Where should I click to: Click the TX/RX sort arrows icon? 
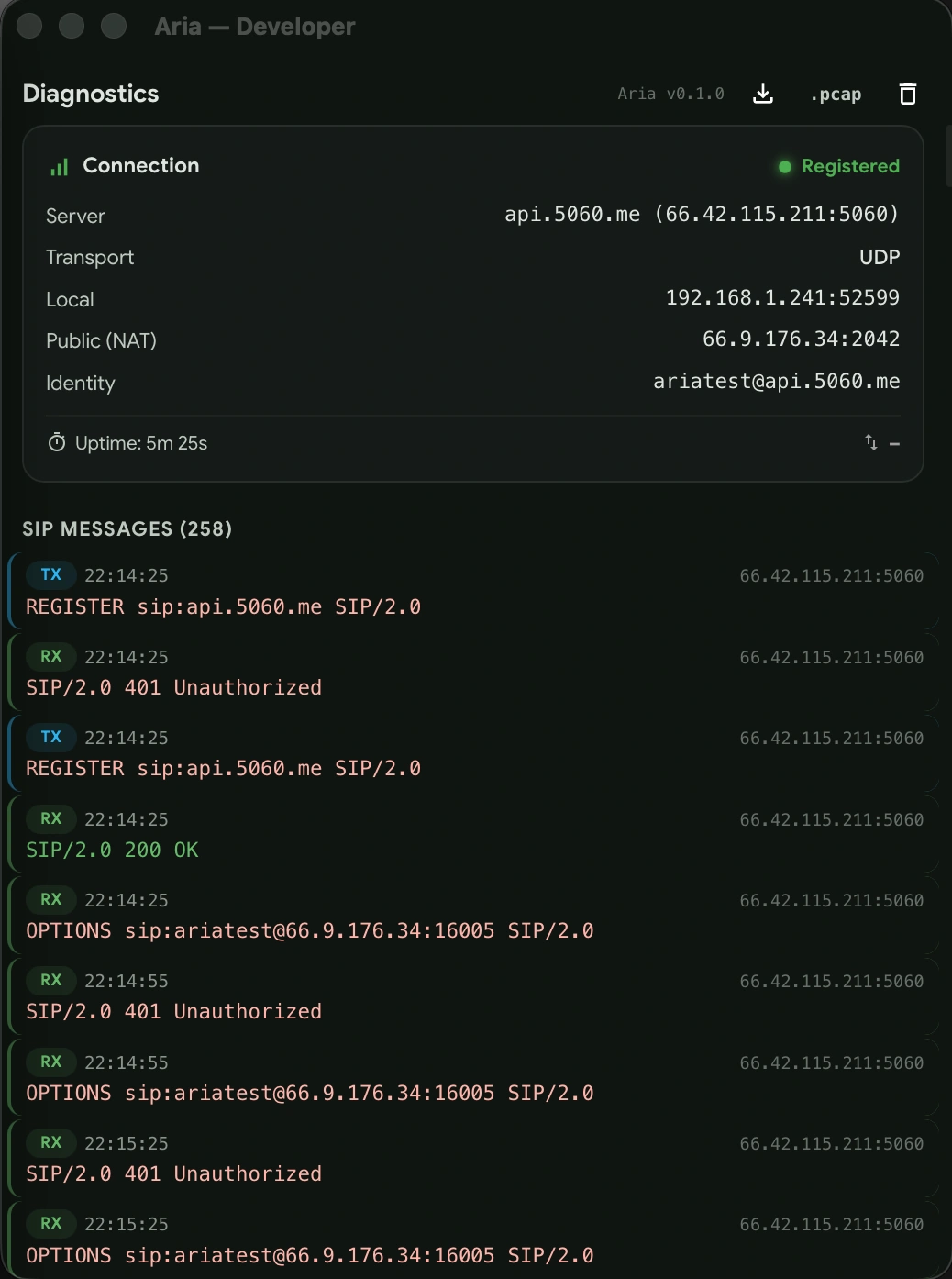pos(870,442)
